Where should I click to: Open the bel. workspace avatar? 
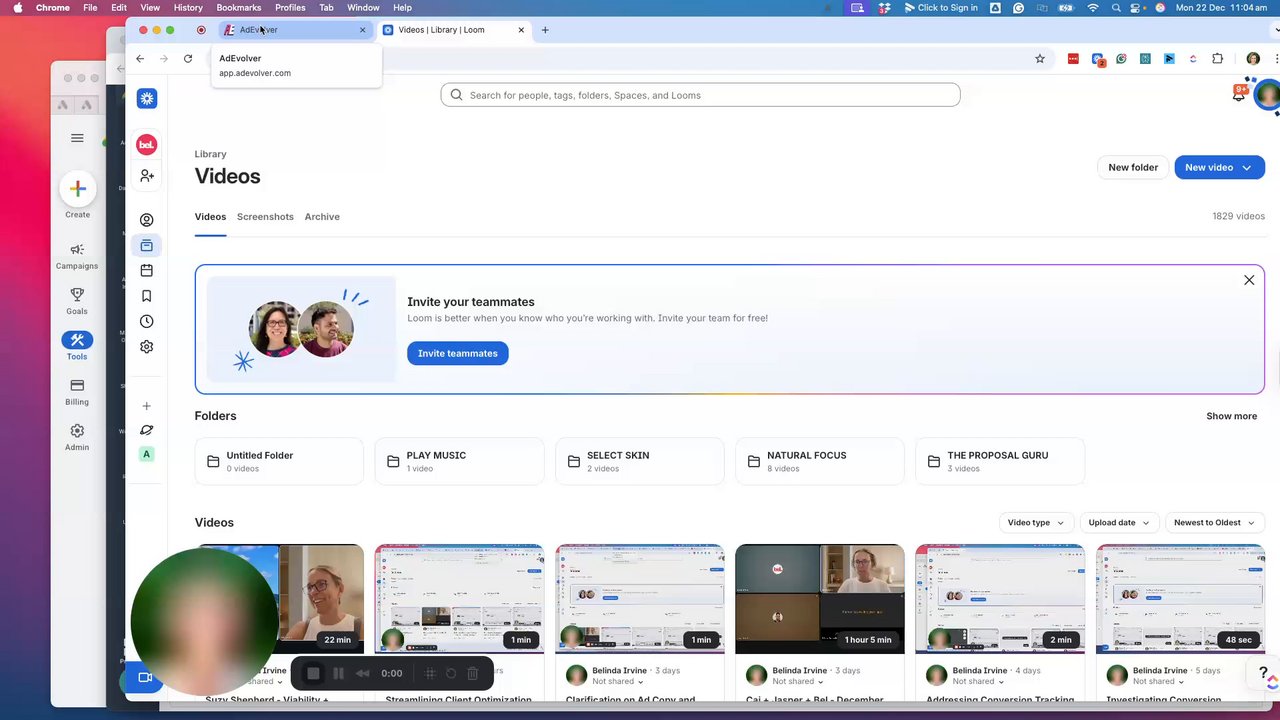147,145
